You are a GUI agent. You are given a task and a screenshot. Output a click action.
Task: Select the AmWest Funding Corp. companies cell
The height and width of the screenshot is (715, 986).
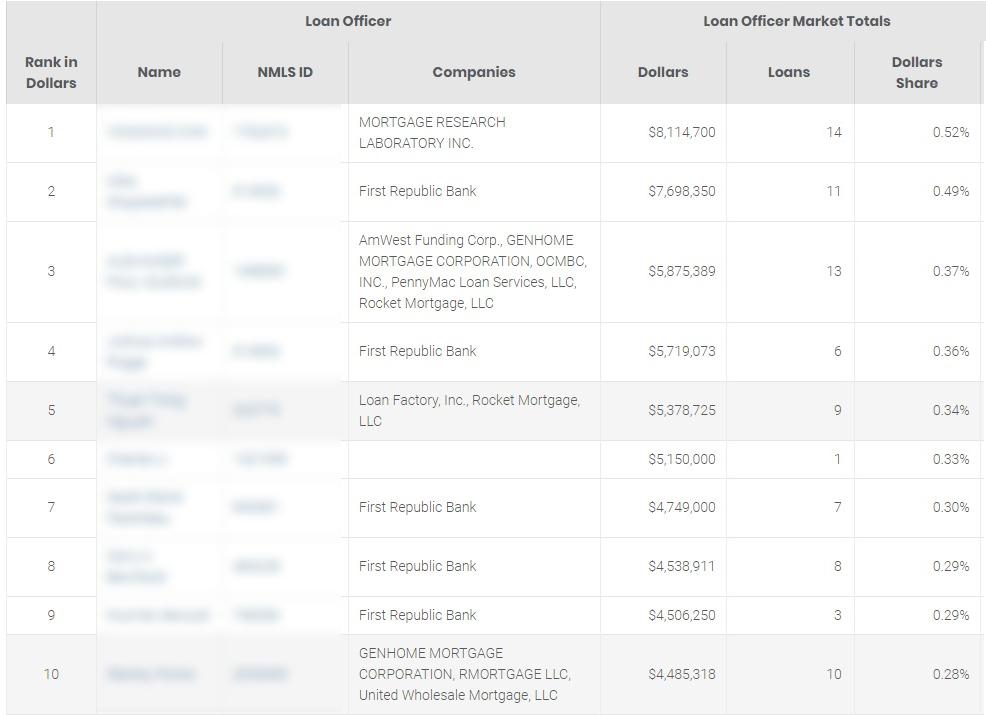click(x=473, y=272)
